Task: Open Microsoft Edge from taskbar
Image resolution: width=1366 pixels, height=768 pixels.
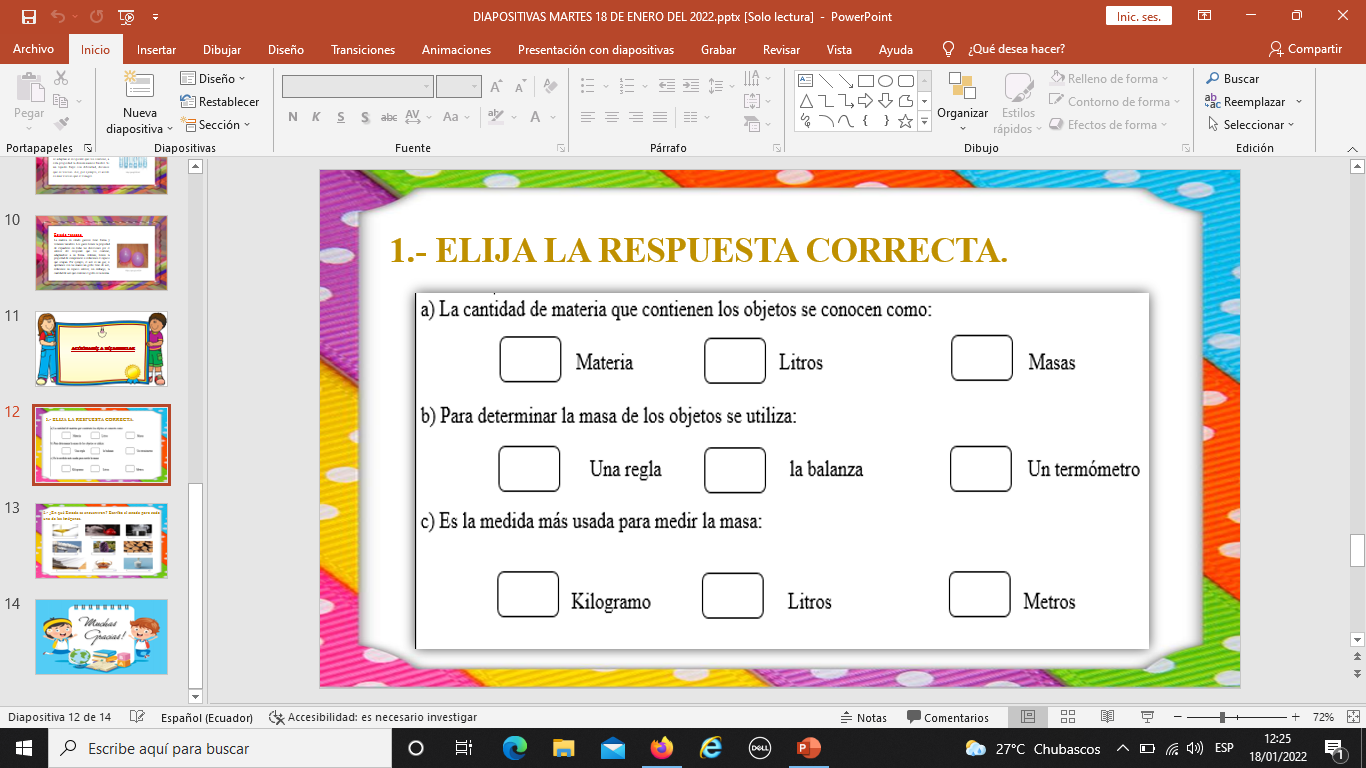Action: pyautogui.click(x=515, y=748)
